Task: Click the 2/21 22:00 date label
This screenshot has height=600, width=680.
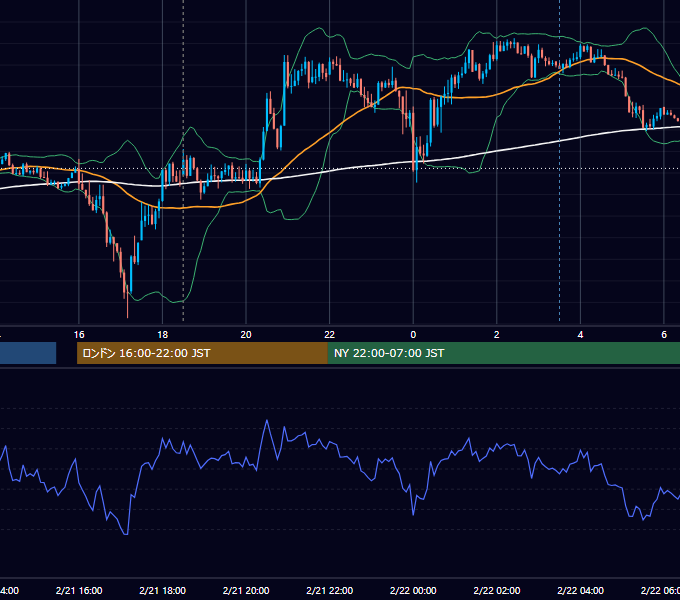Action: point(330,590)
